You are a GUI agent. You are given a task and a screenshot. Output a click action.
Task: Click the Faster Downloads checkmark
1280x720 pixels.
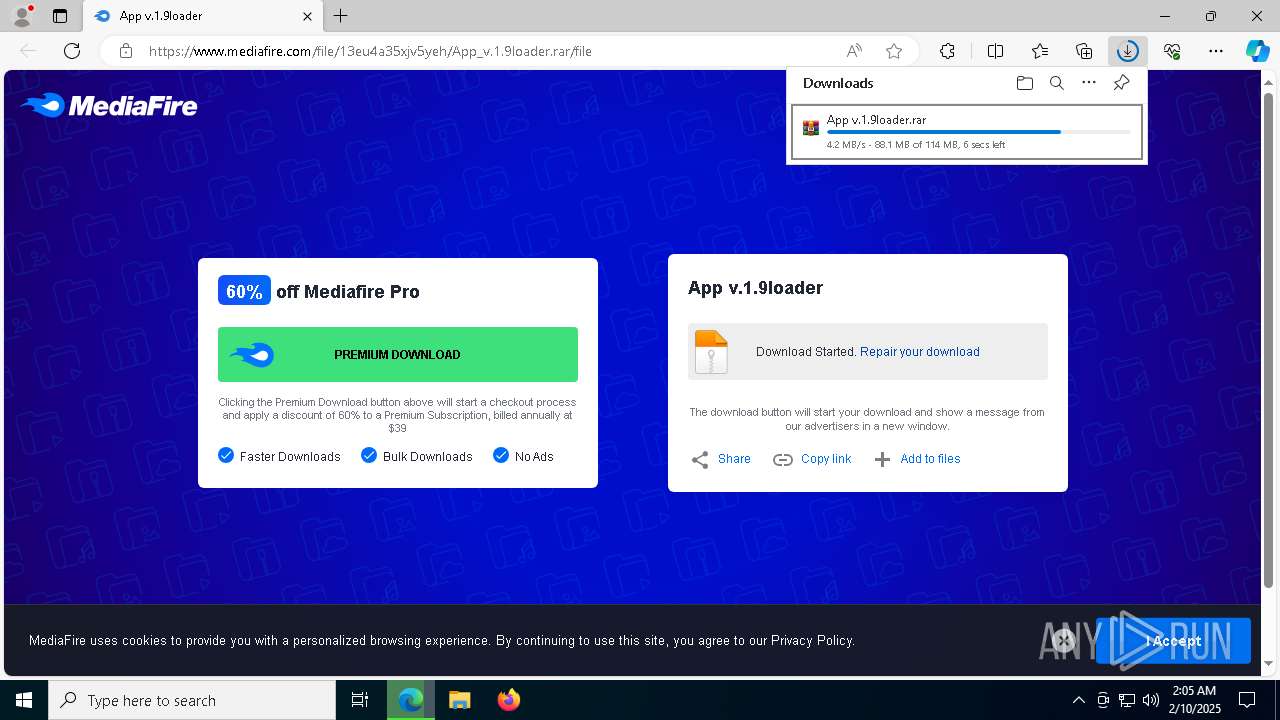point(225,455)
